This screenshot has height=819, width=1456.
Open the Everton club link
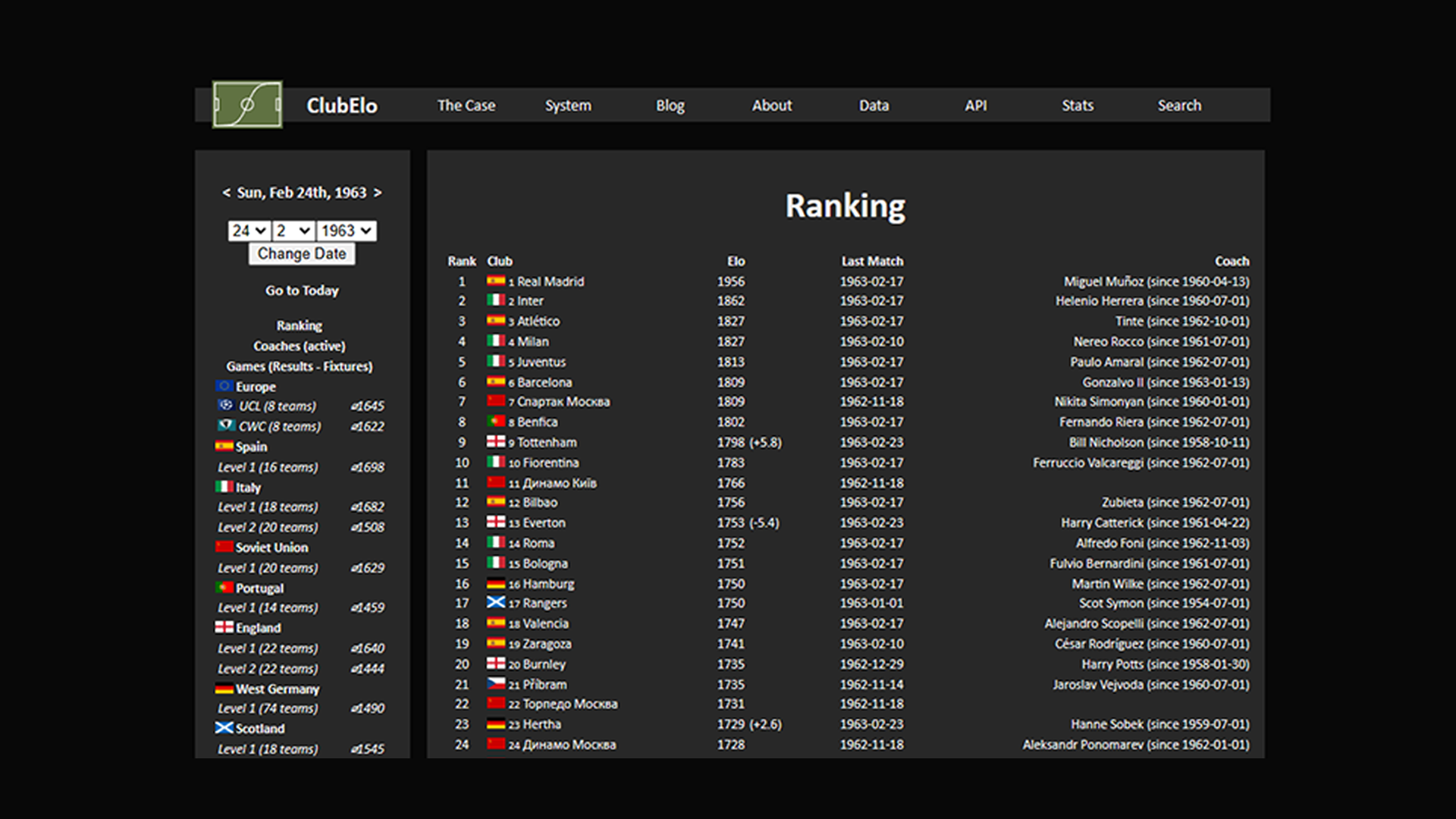pyautogui.click(x=544, y=522)
